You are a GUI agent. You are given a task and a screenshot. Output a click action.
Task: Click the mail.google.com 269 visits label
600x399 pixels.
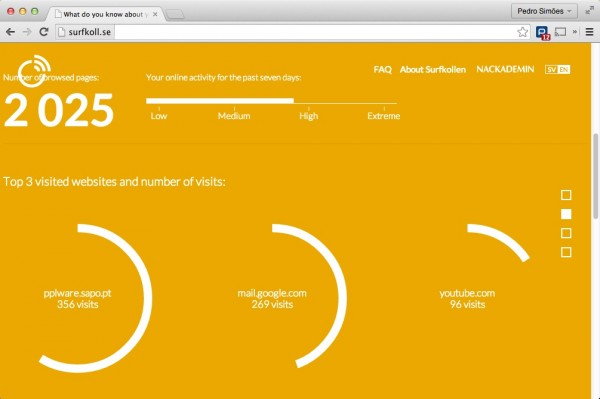tap(272, 299)
